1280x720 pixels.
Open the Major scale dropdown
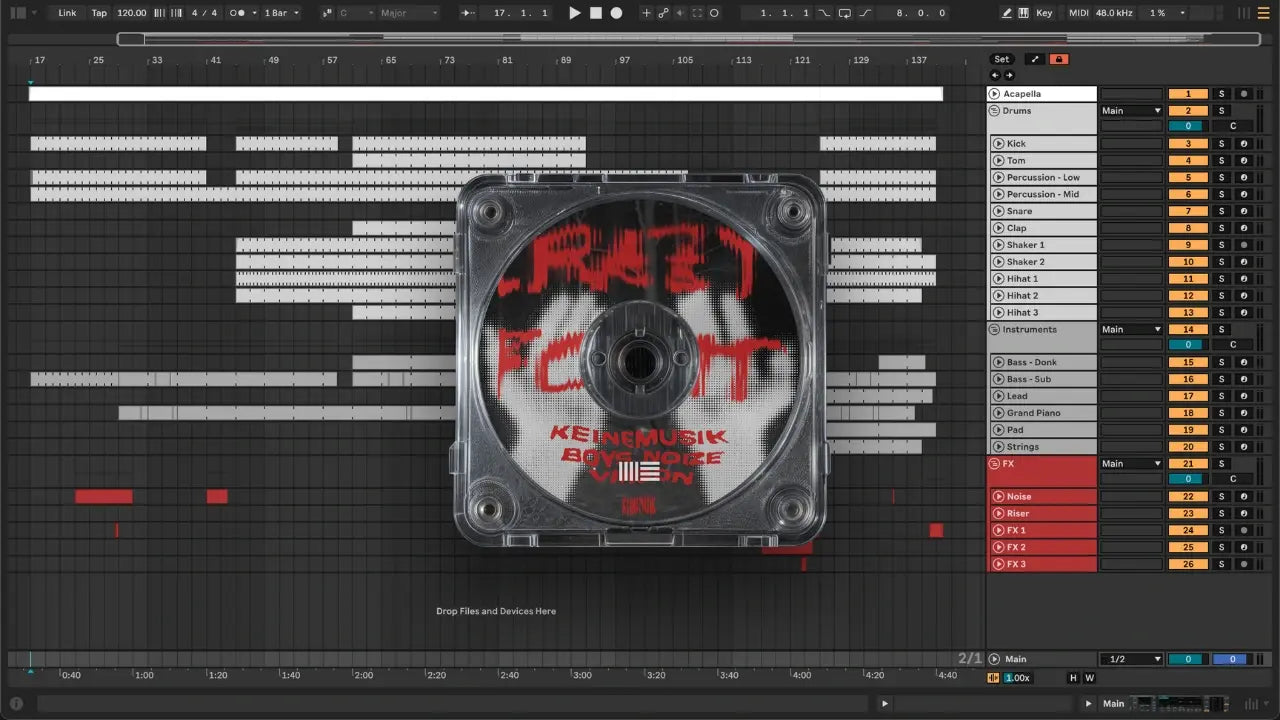[x=408, y=13]
